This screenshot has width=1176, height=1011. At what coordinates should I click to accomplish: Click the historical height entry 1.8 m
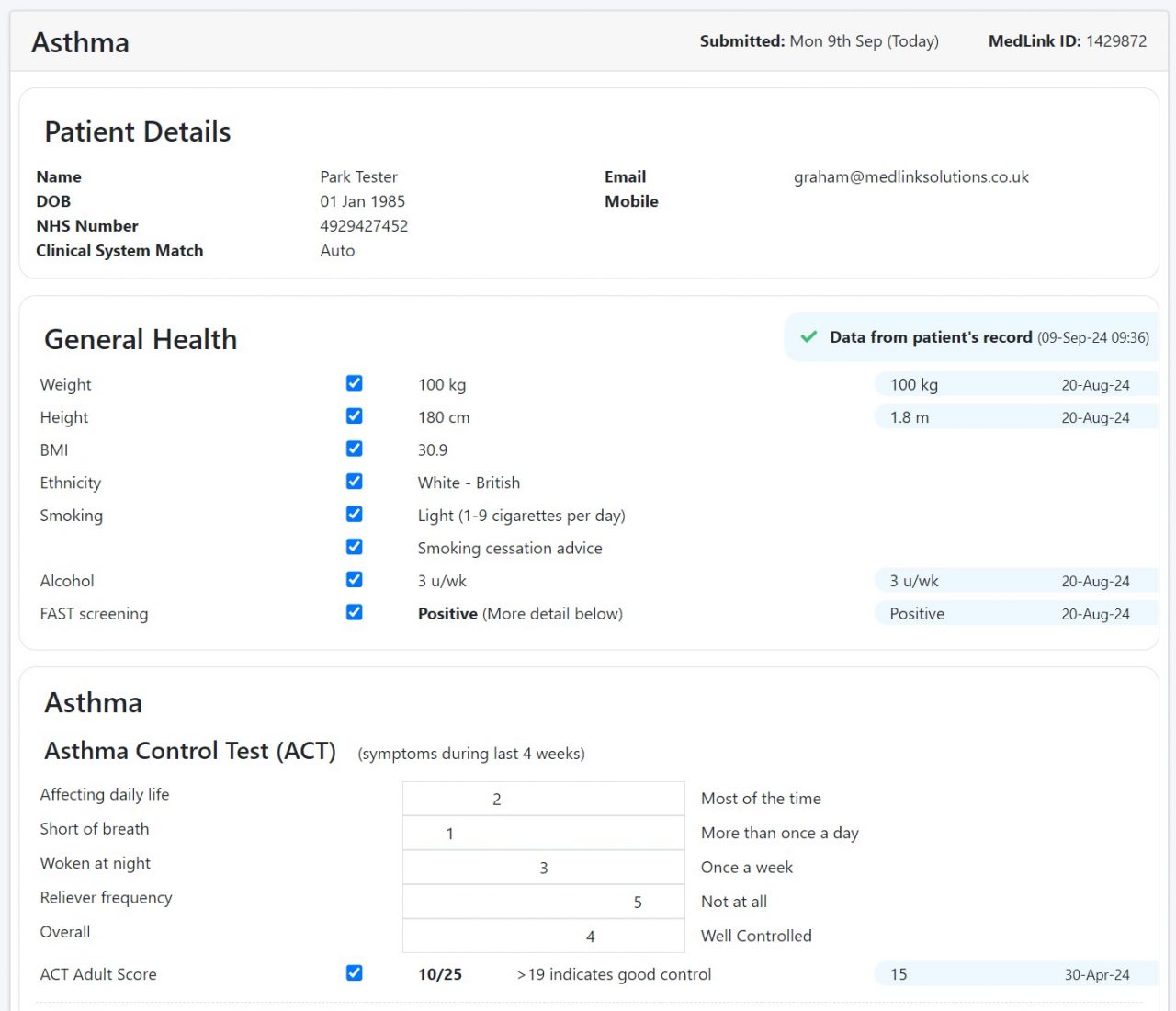coord(908,417)
